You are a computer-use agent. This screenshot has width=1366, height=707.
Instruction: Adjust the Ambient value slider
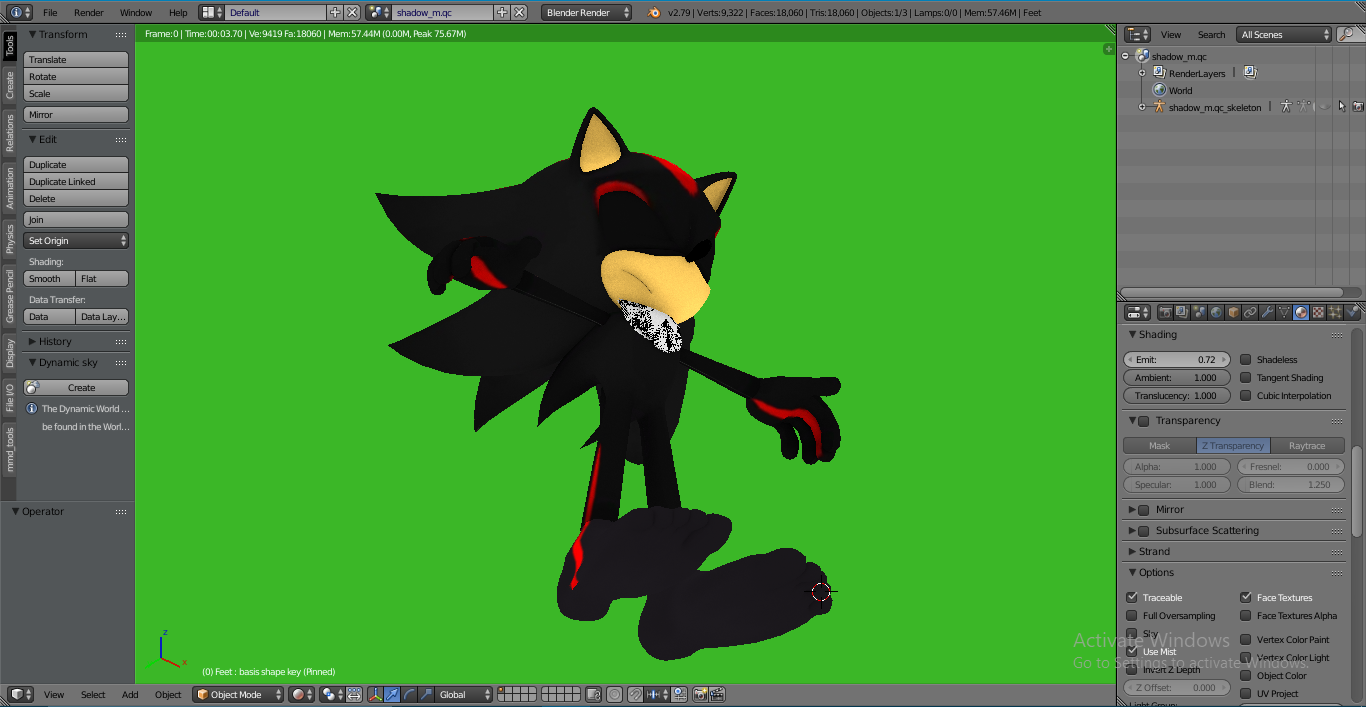[1177, 377]
